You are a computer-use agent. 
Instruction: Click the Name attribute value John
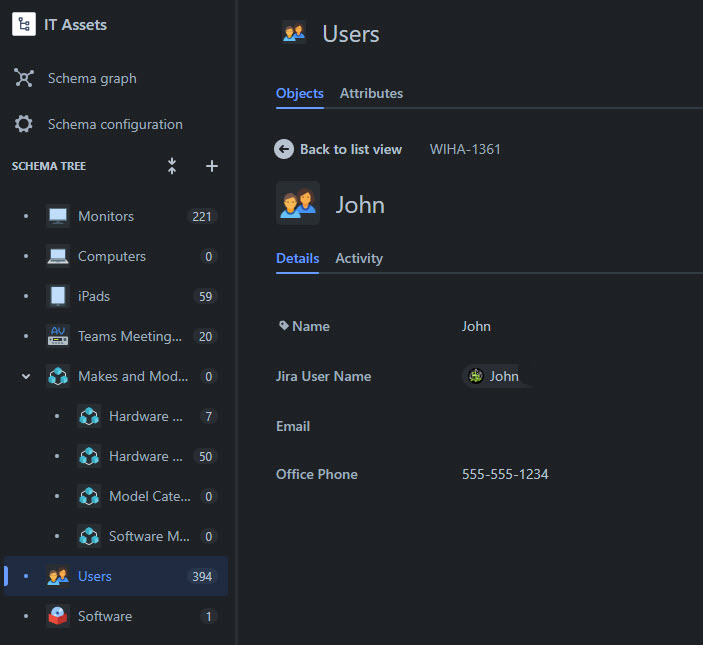pyautogui.click(x=476, y=326)
